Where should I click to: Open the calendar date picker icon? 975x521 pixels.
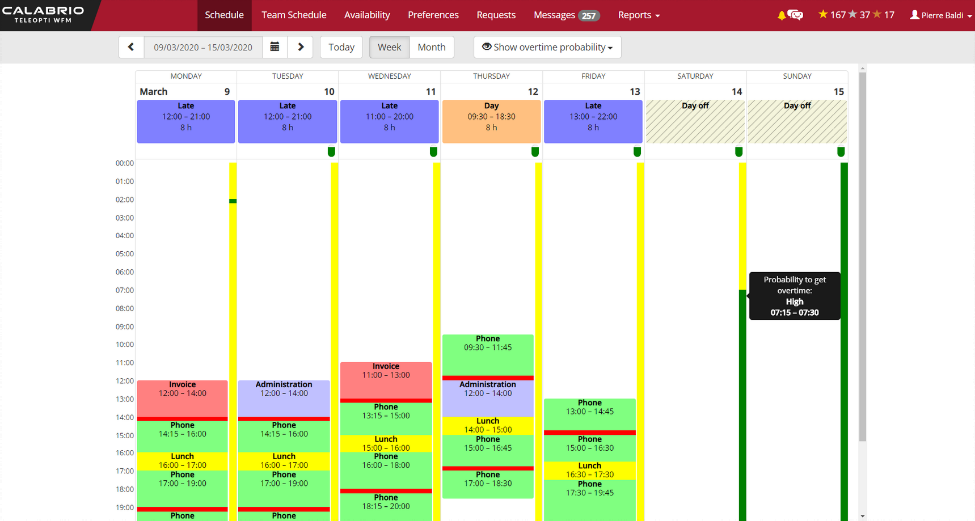pos(275,48)
